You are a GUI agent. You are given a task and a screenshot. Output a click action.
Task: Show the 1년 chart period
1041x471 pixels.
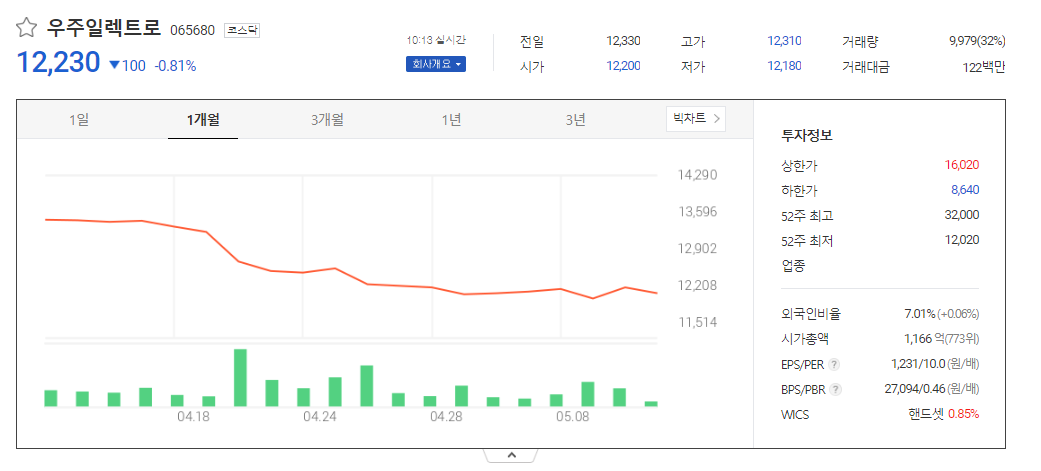pyautogui.click(x=451, y=120)
